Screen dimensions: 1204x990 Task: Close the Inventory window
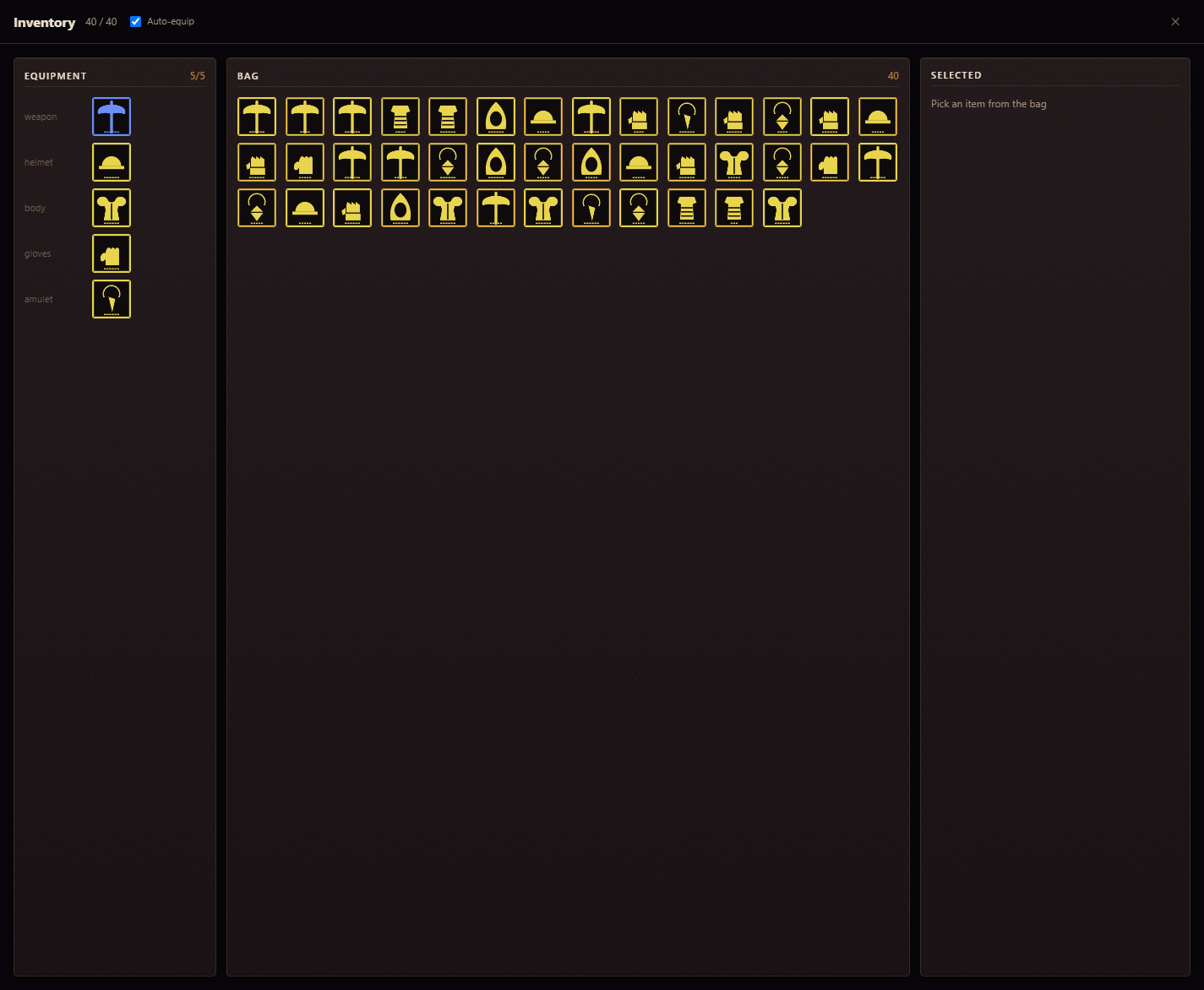click(1175, 22)
